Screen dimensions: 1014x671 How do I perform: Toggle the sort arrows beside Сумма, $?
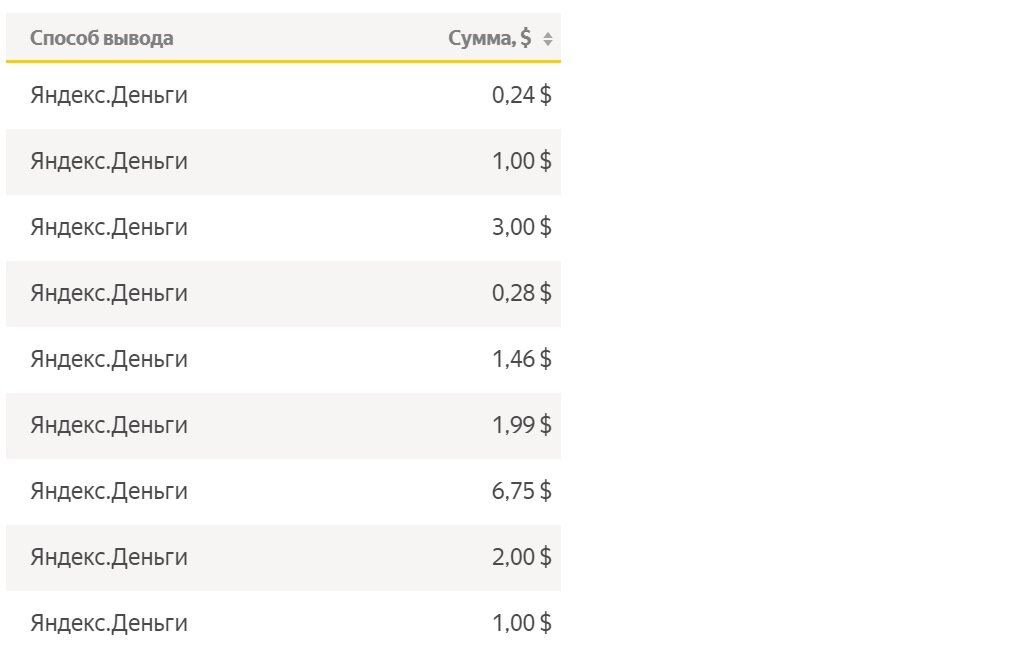pyautogui.click(x=548, y=39)
